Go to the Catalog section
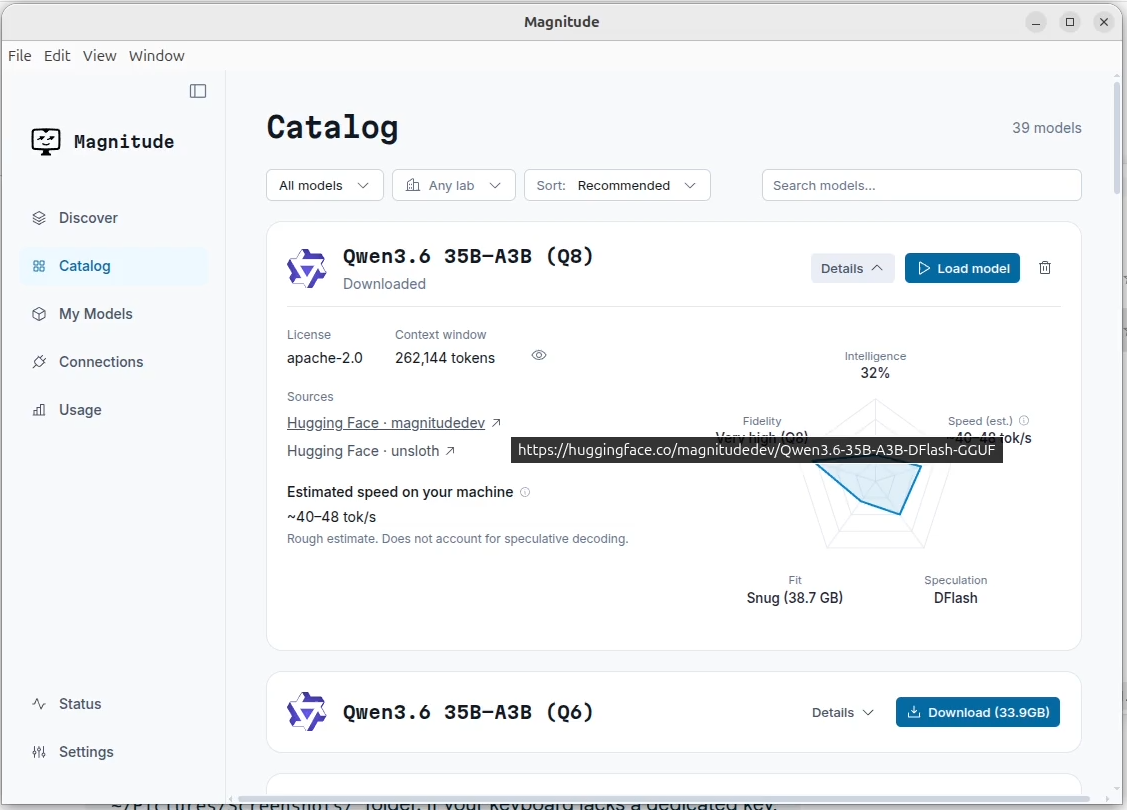Viewport: 1127px width, 810px height. pyautogui.click(x=114, y=266)
